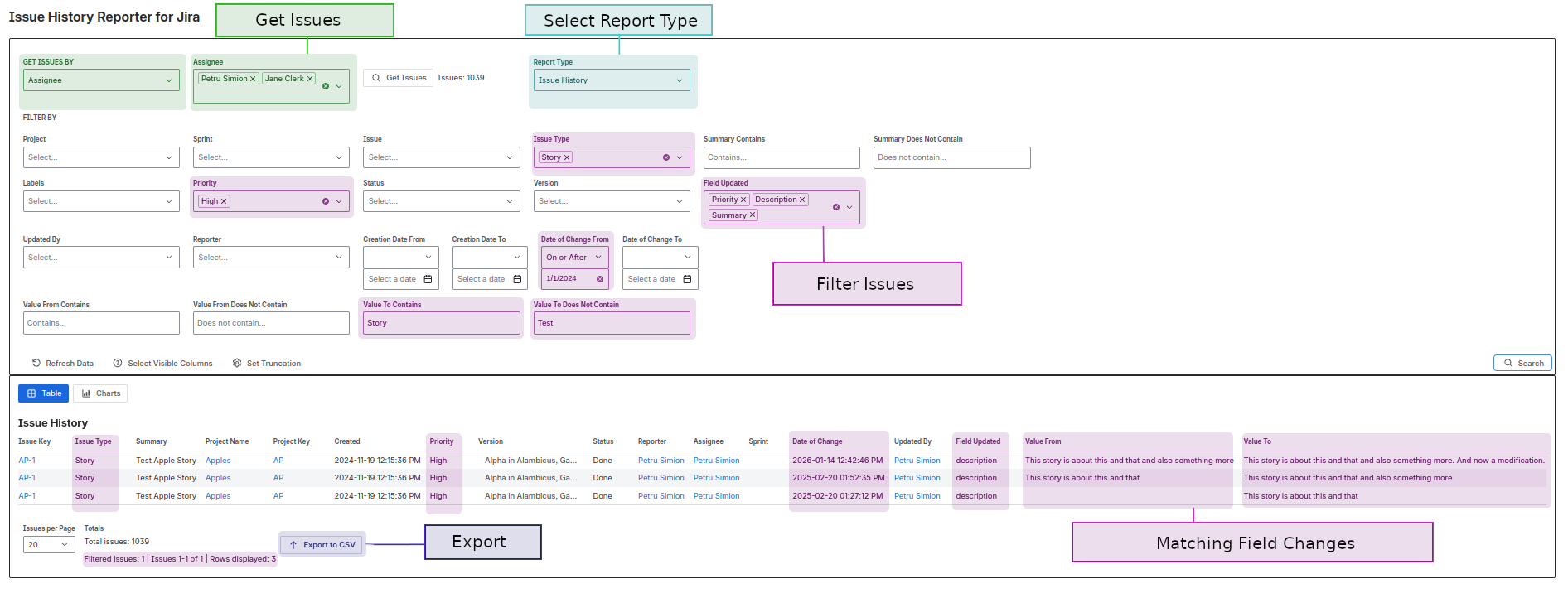Click the Value To Does Not Contain field
Image resolution: width=1568 pixels, height=598 pixels.
(x=612, y=323)
